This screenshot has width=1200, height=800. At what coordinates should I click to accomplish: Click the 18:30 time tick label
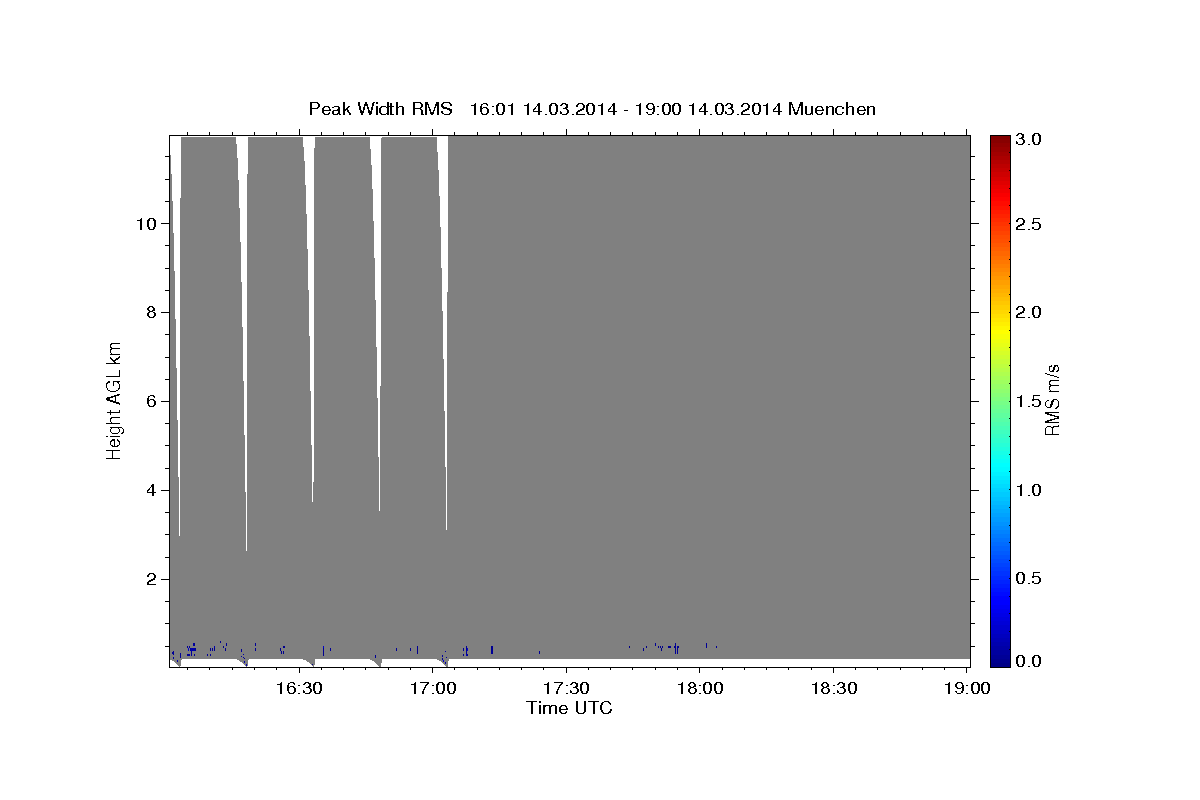click(x=834, y=689)
